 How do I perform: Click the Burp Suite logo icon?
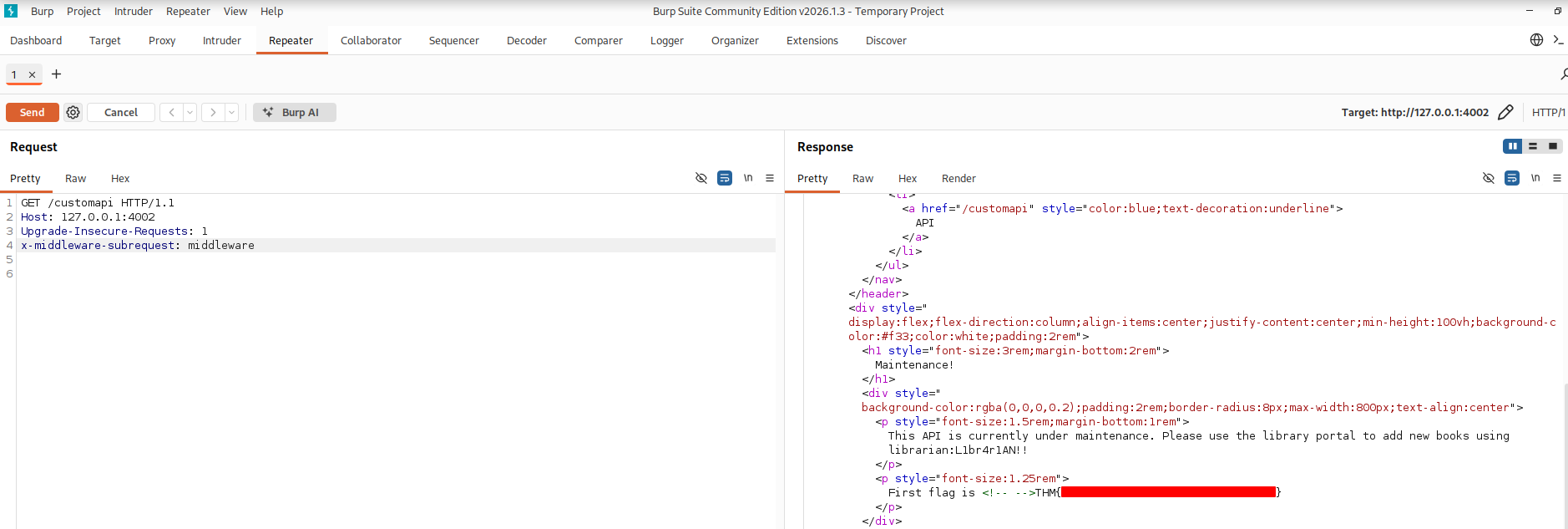[x=11, y=11]
